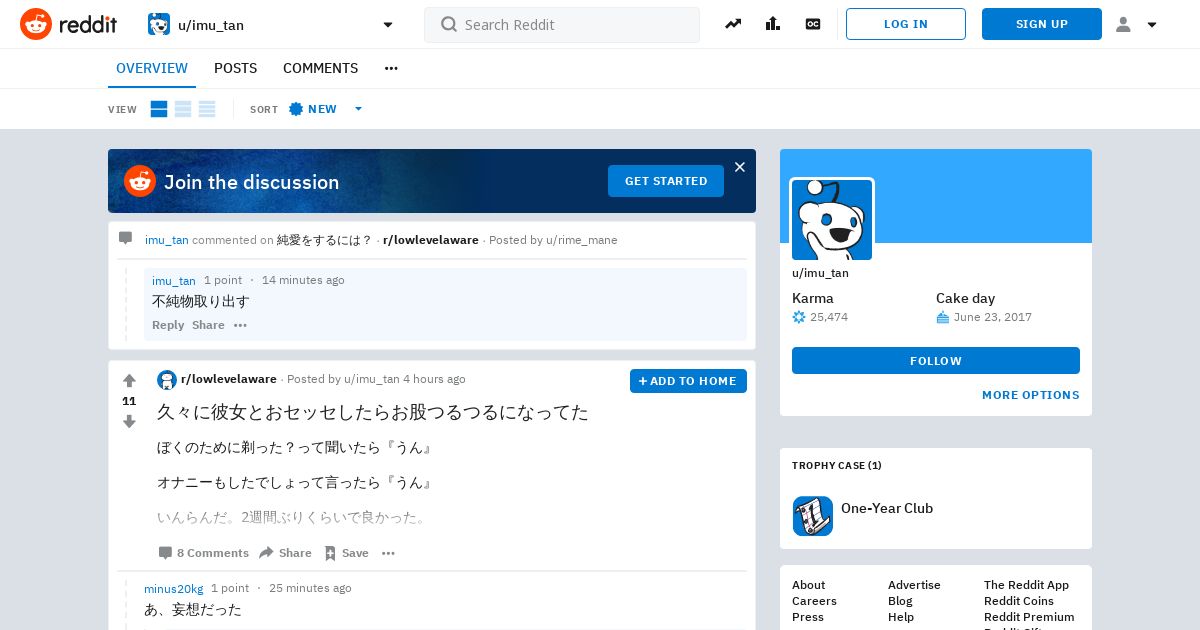Viewport: 1200px width, 630px height.
Task: Switch to the POSTS tab
Action: (x=236, y=68)
